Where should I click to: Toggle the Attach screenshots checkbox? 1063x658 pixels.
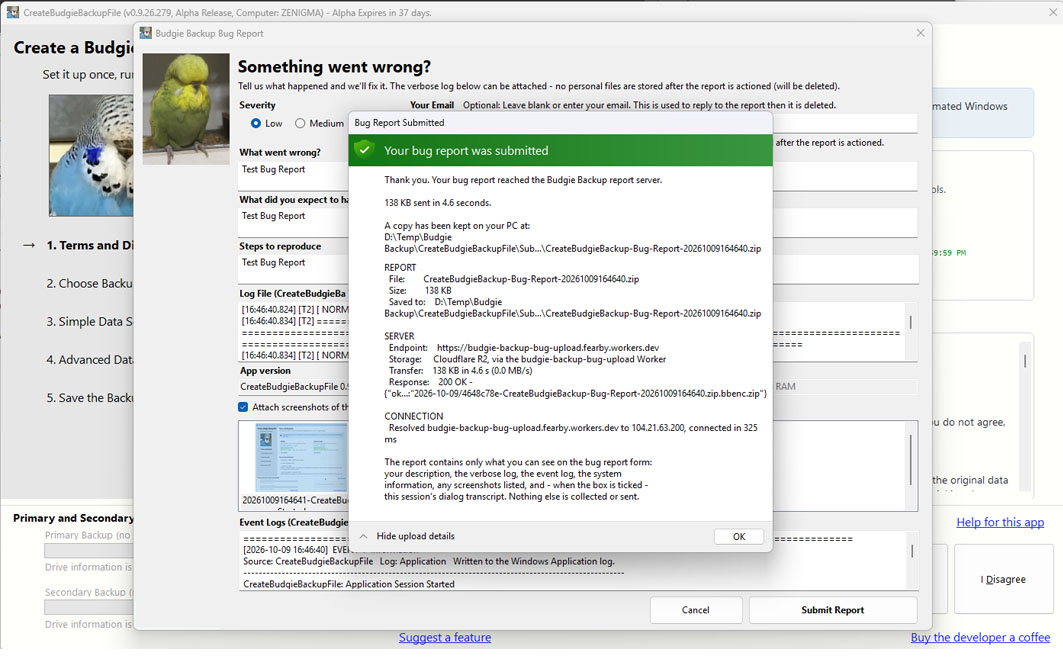[243, 407]
